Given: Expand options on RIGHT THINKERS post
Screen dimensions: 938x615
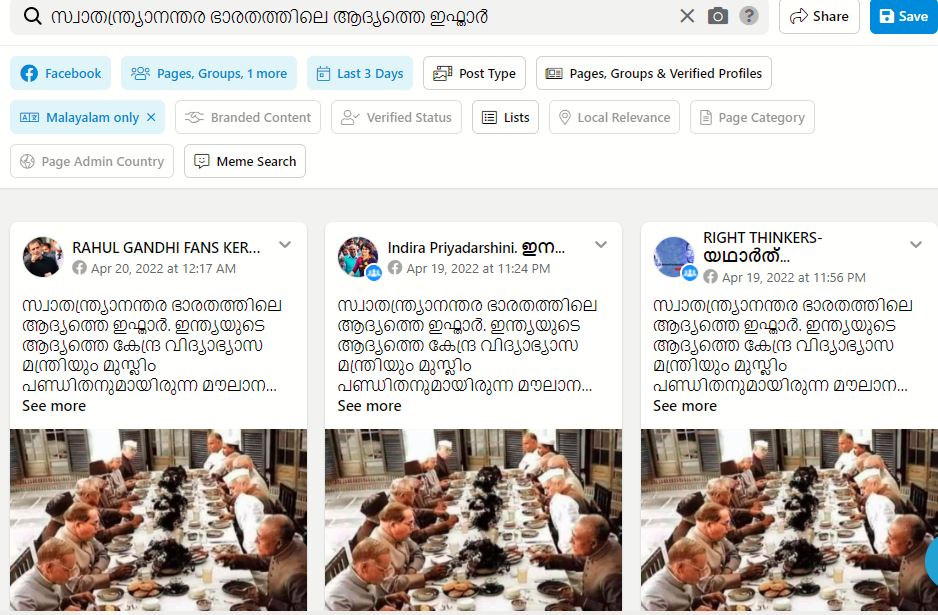Looking at the screenshot, I should [916, 244].
